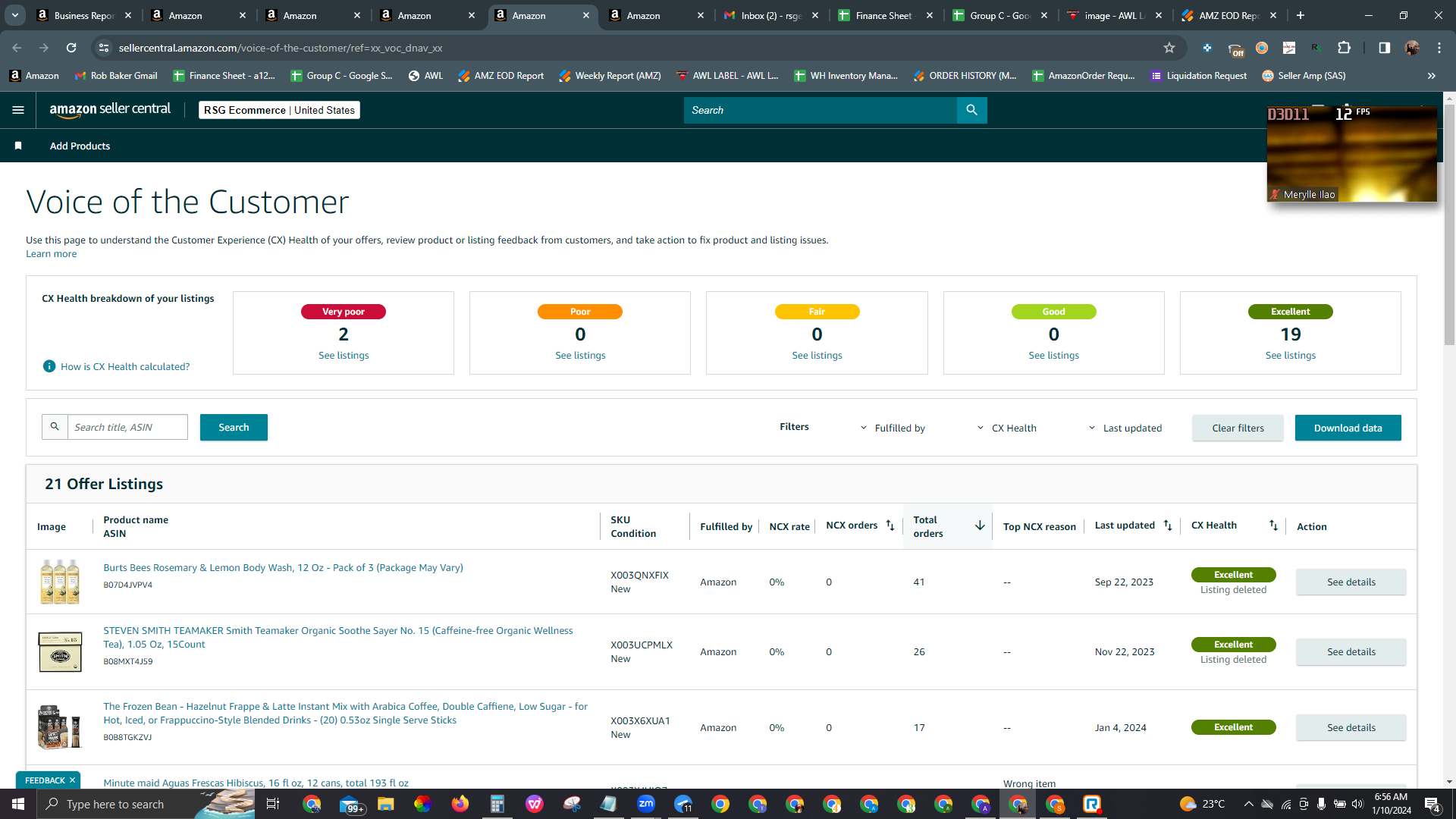Open the Burts Bees product thumbnail
Image resolution: width=1456 pixels, height=819 pixels.
click(x=60, y=582)
